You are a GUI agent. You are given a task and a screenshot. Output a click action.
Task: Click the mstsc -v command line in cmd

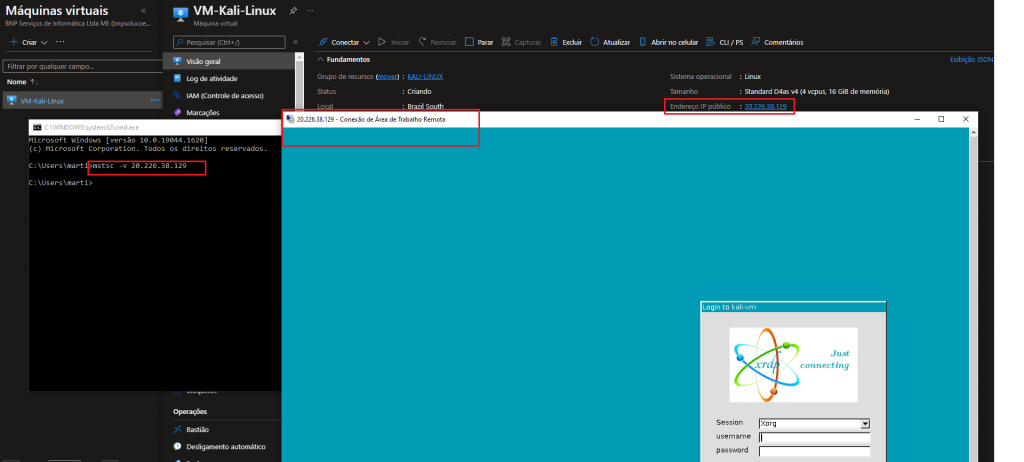(x=140, y=166)
